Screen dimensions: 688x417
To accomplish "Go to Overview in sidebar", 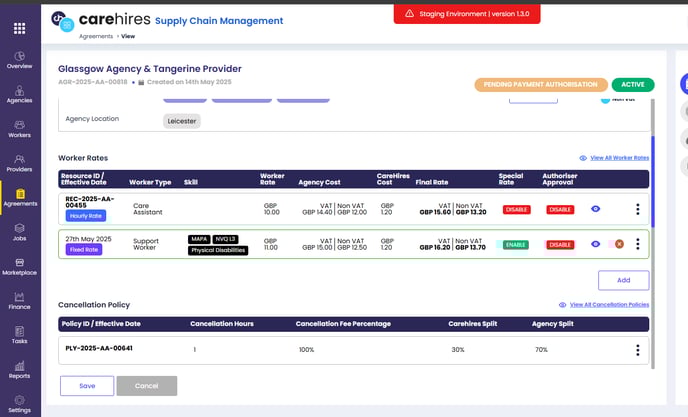I will point(19,60).
